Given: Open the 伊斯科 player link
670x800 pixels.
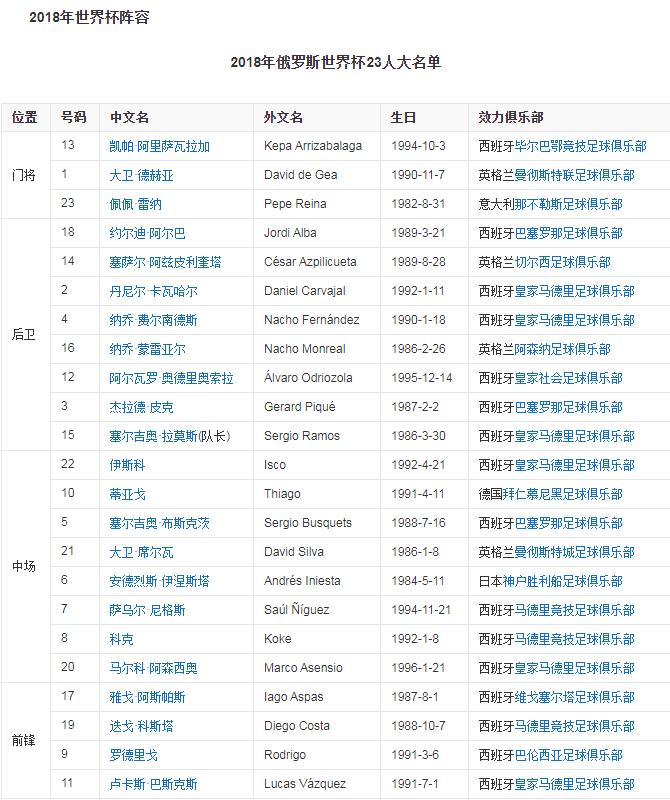Looking at the screenshot, I should pyautogui.click(x=128, y=466).
